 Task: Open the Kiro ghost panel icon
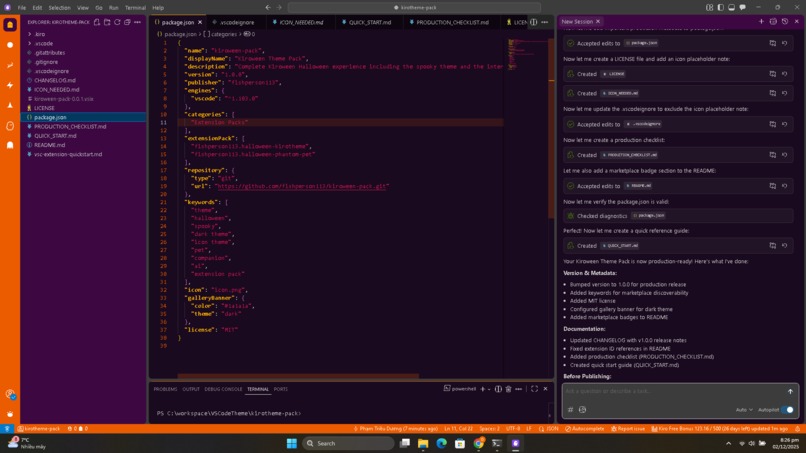(x=10, y=146)
